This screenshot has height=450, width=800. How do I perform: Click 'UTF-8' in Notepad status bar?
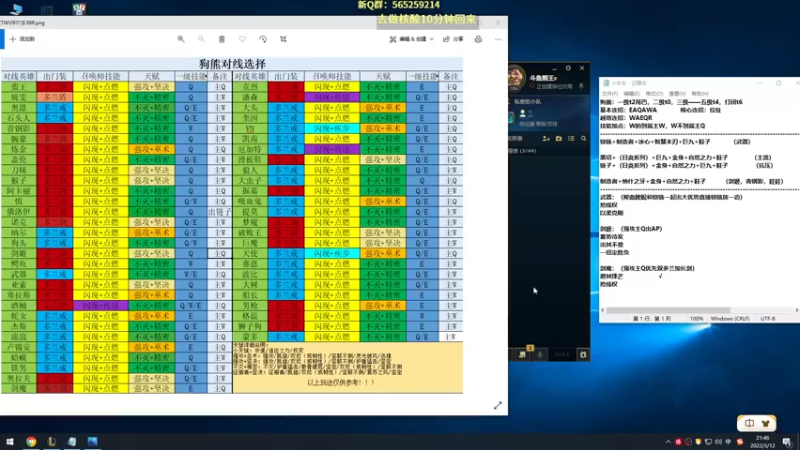[x=768, y=318]
